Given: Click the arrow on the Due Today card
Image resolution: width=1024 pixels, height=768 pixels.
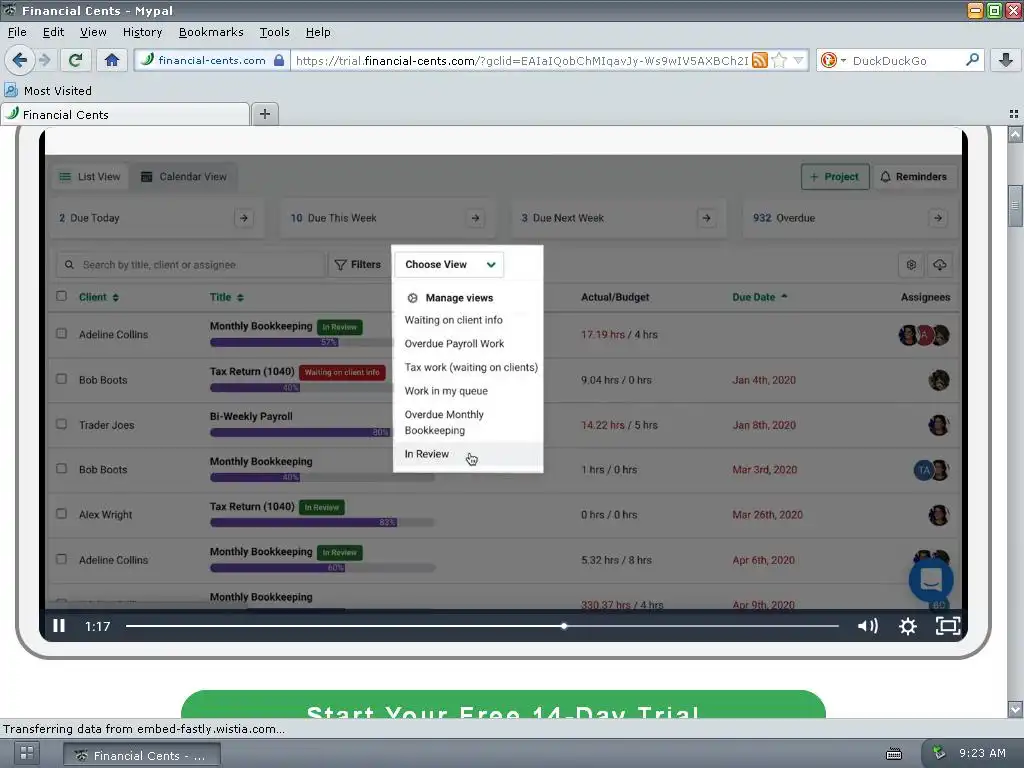Looking at the screenshot, I should click(x=244, y=218).
